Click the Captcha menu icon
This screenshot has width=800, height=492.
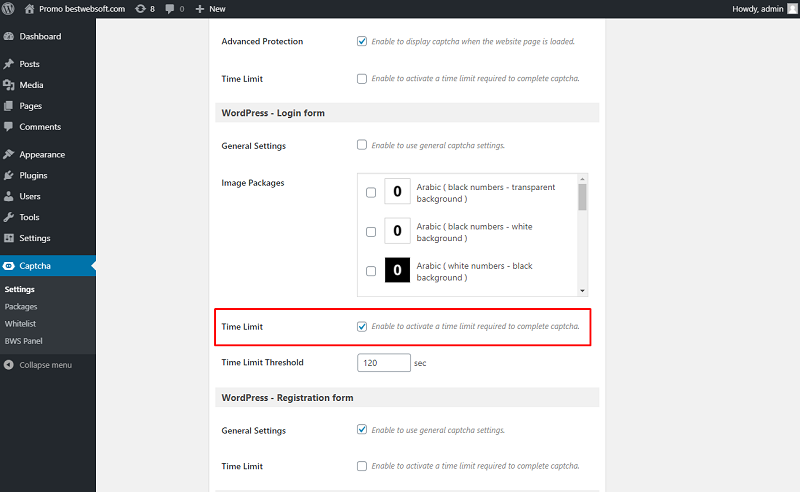pos(9,265)
